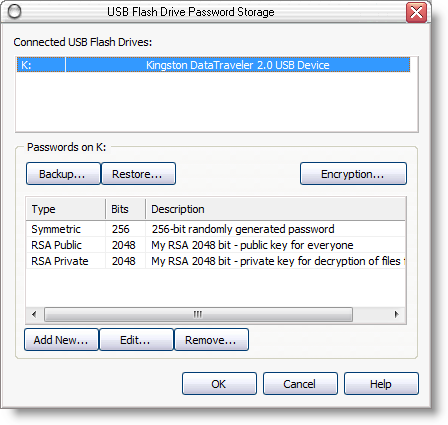This screenshot has width=448, height=425.
Task: Click the Restore... button
Action: [138, 174]
